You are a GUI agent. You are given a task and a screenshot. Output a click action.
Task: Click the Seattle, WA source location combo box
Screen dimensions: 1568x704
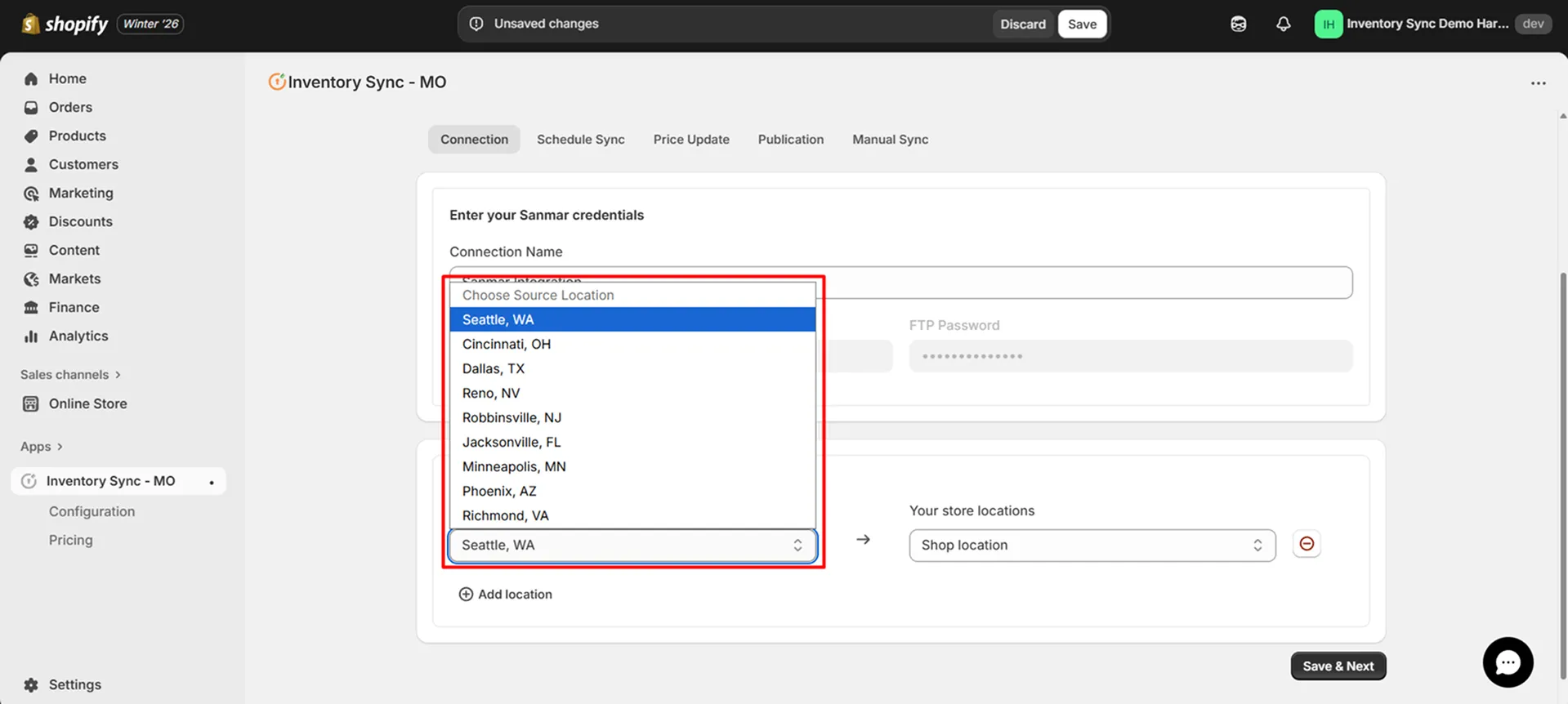(x=632, y=546)
